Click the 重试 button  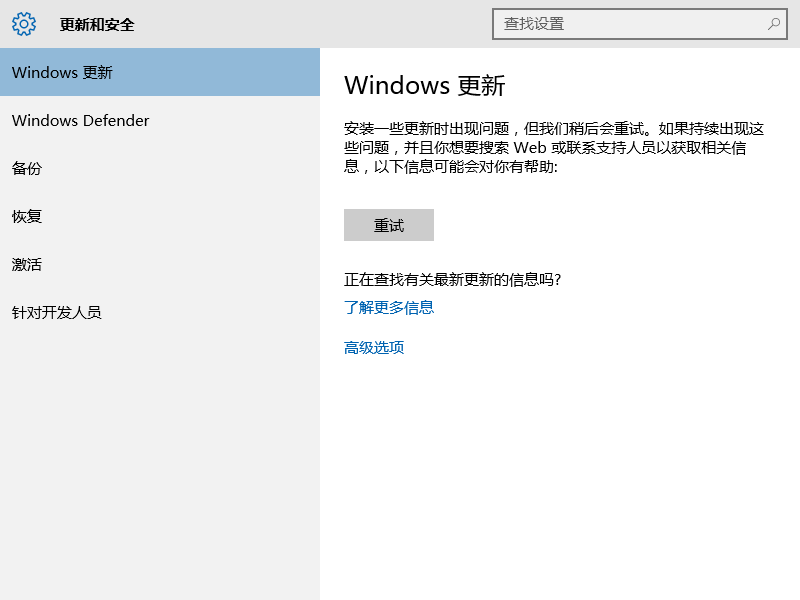(389, 225)
